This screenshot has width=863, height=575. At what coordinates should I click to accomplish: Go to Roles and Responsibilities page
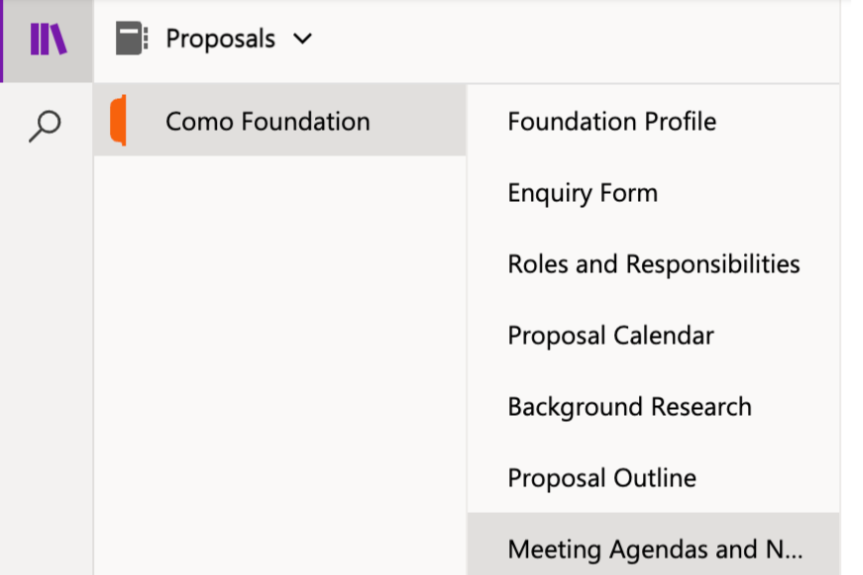pos(654,264)
